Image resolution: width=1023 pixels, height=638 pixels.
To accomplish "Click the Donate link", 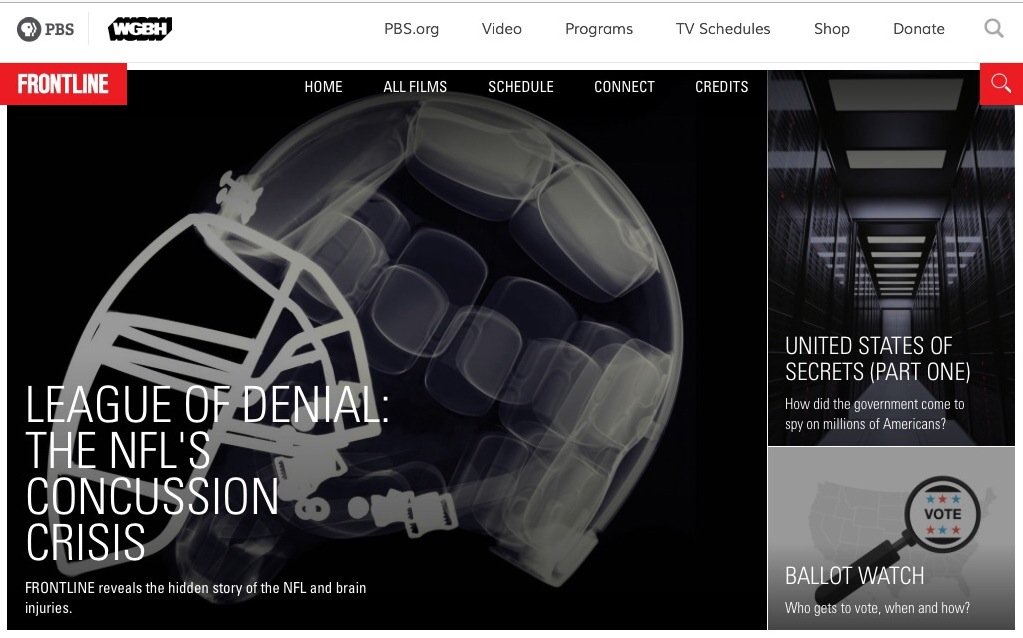I will 918,29.
